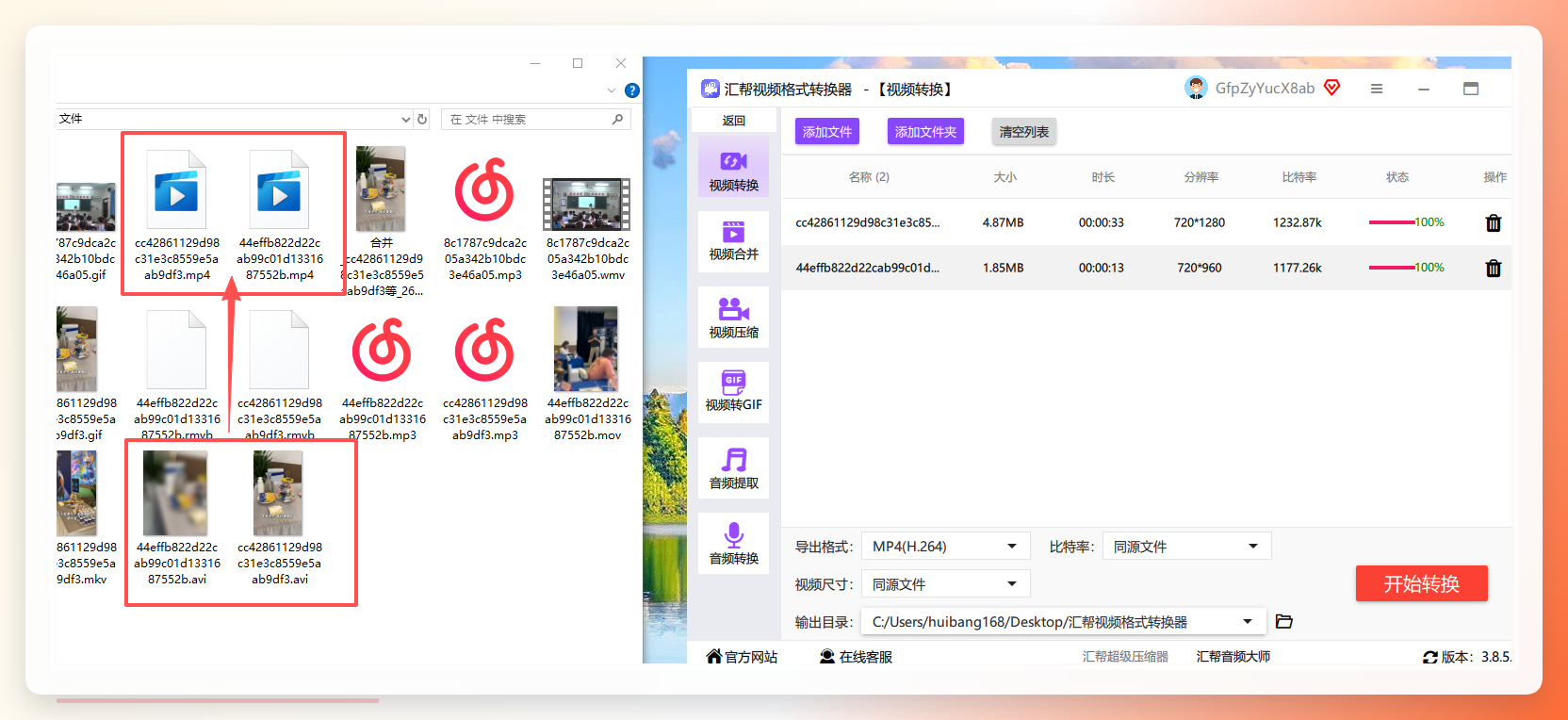Delete the cc42861129d98c31e3c85 row with its trash icon
1568x720 pixels.
[1494, 223]
